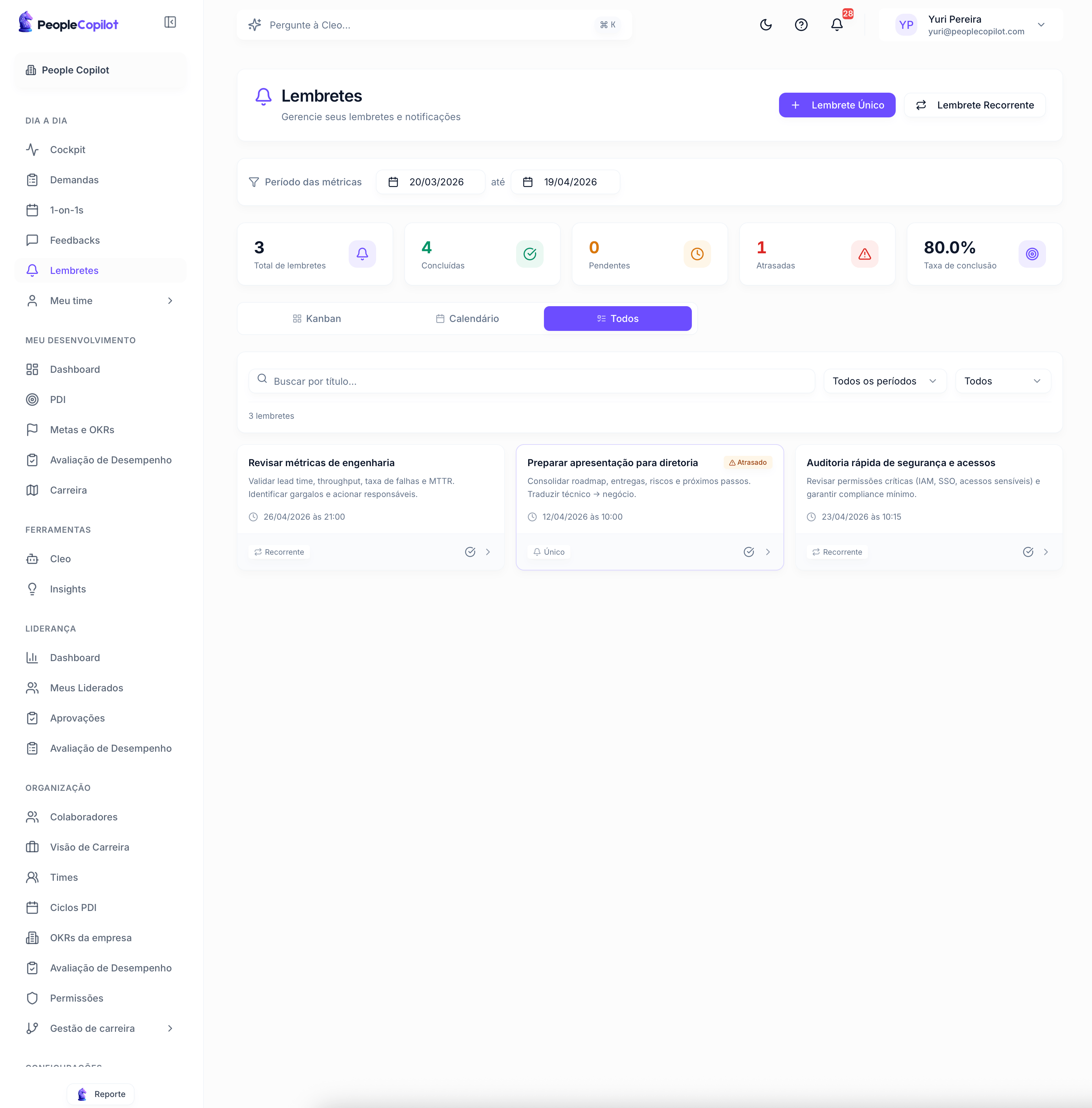
Task: Open Demandas in sidebar
Action: click(100, 180)
